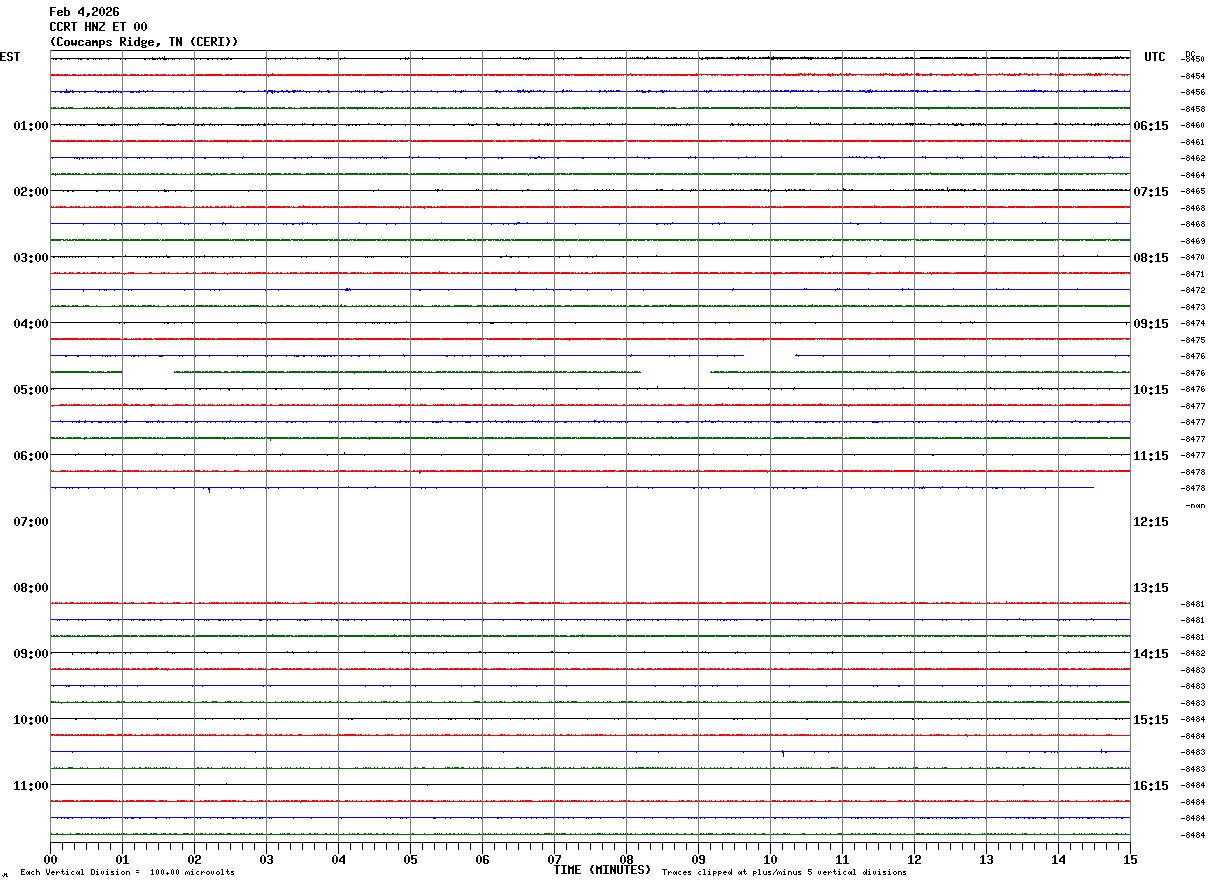Click the 10:15 UTC time label

[1151, 390]
